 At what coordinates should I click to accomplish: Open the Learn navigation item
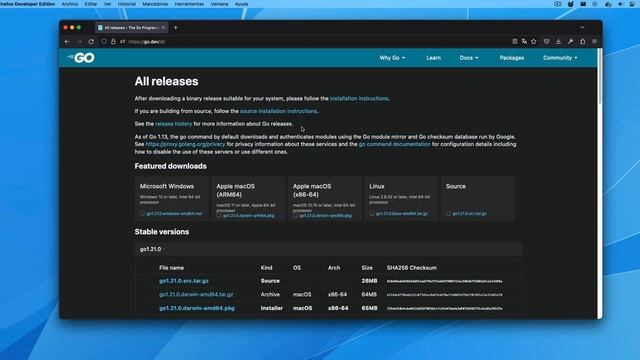click(433, 58)
